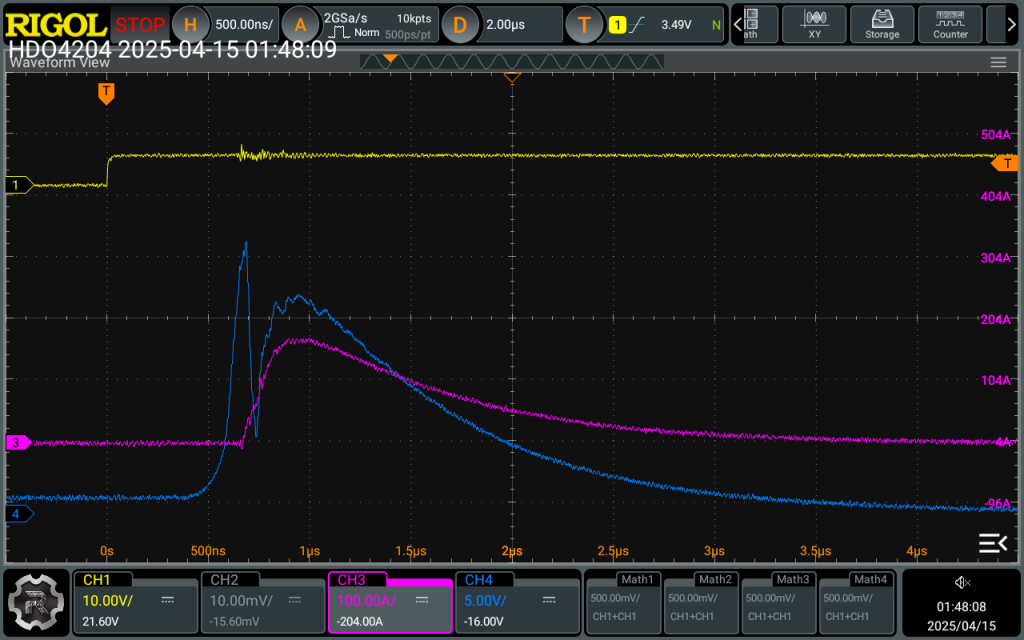
Task: Click the RIGOL logo
Action: (x=55, y=25)
